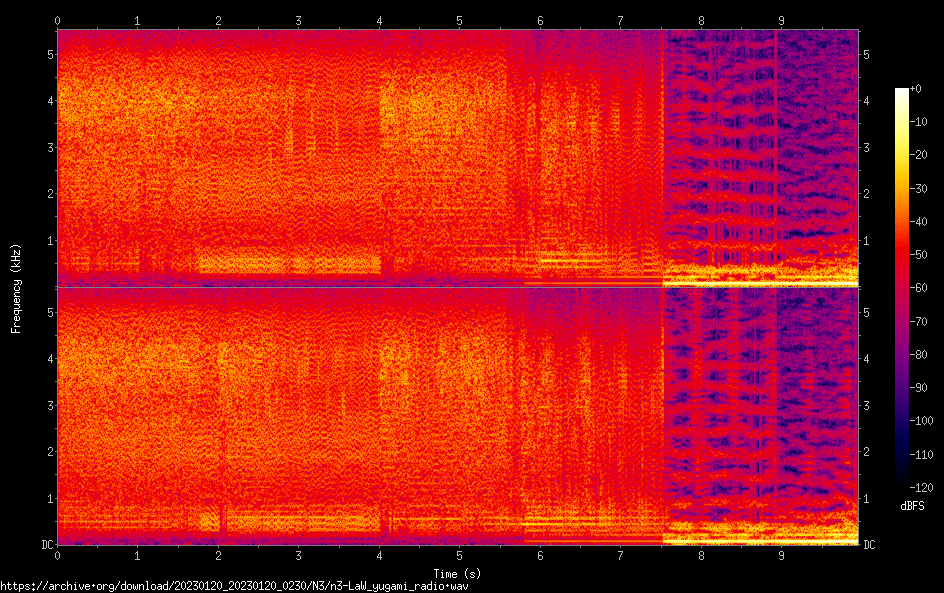Click the DC label at the bottom right
The image size is (944, 593).
tap(869, 544)
